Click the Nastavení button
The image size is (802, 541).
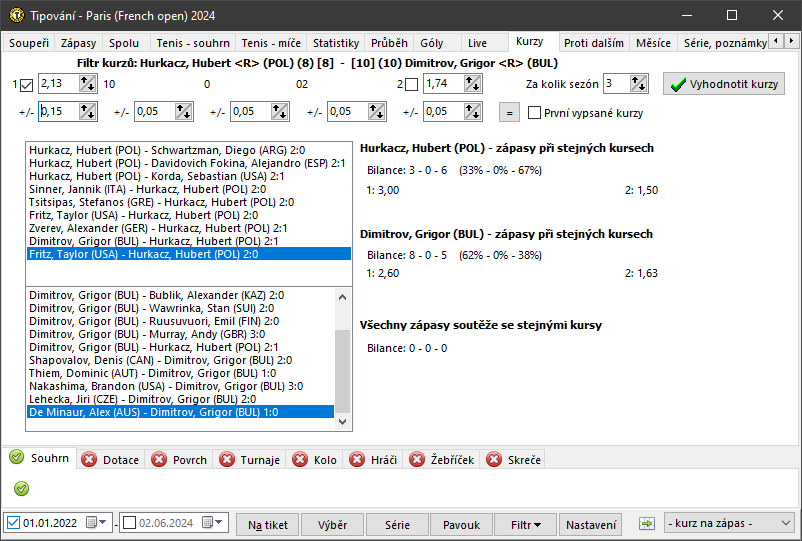coord(591,524)
